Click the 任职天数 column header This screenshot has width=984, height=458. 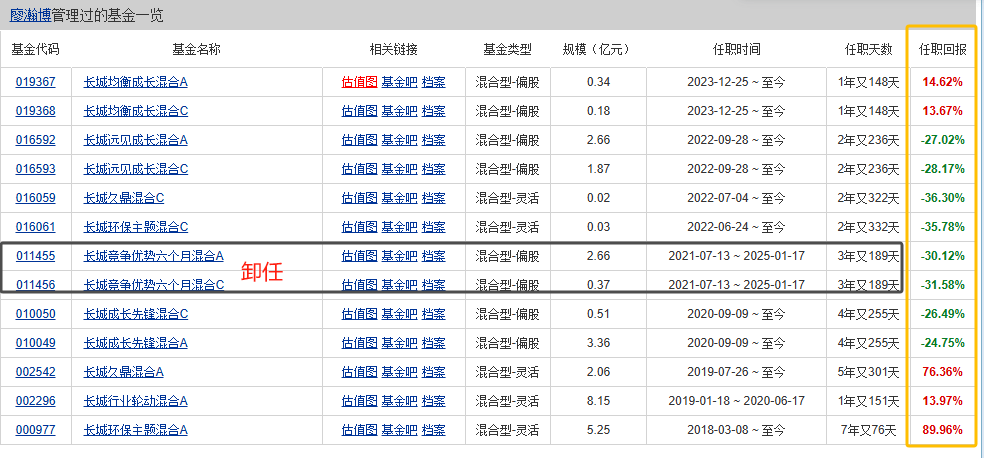869,50
